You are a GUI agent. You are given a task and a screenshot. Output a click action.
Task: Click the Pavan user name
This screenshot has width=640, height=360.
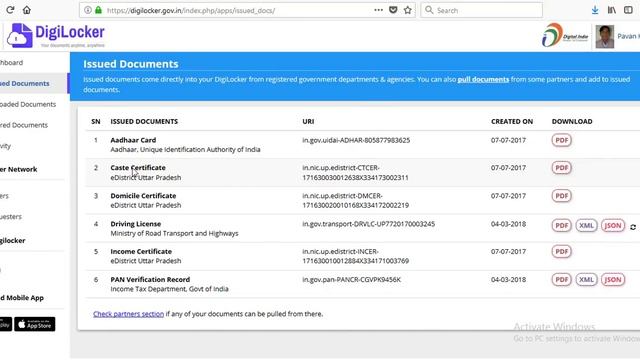coord(628,36)
